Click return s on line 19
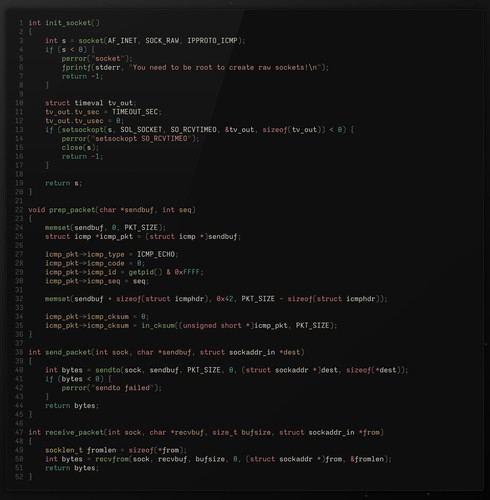Screen dimensions: 490x500 tap(62, 183)
